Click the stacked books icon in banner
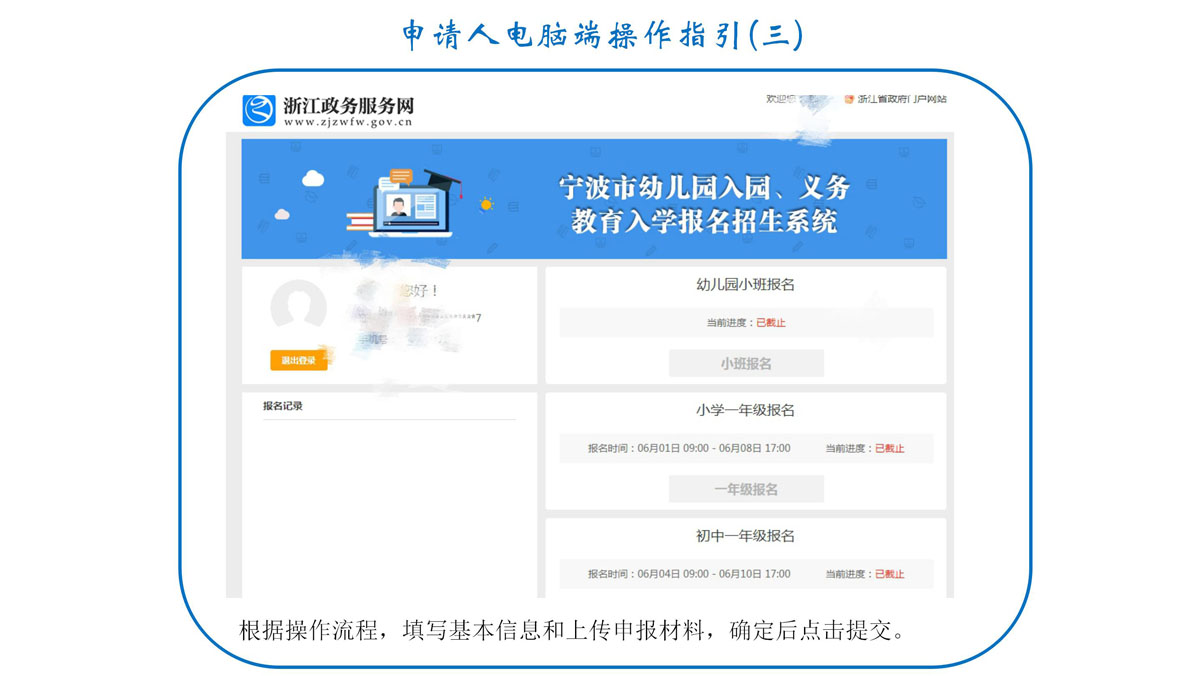This screenshot has height=676, width=1201. [357, 223]
